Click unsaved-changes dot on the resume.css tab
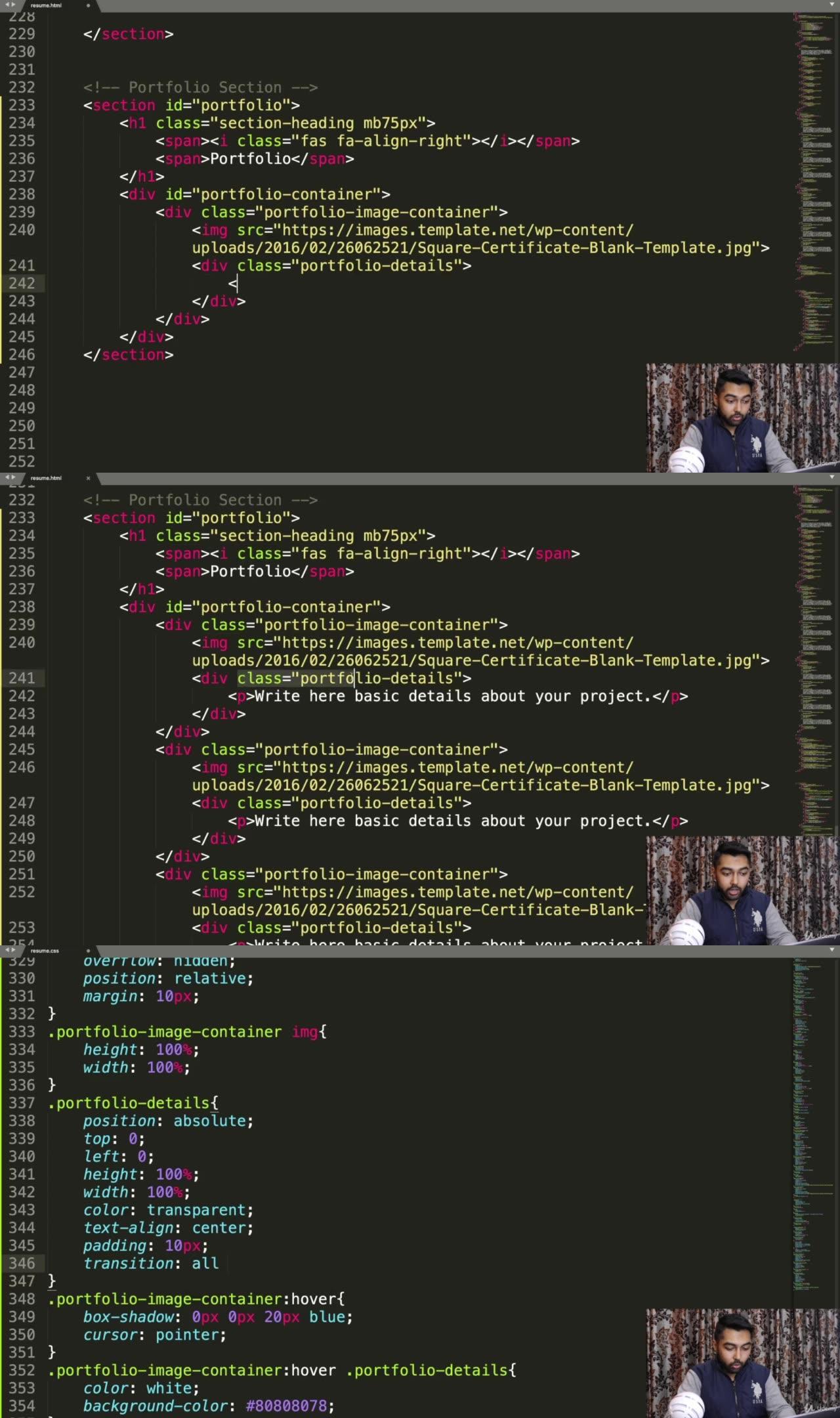The height and width of the screenshot is (1418, 840). tap(88, 950)
